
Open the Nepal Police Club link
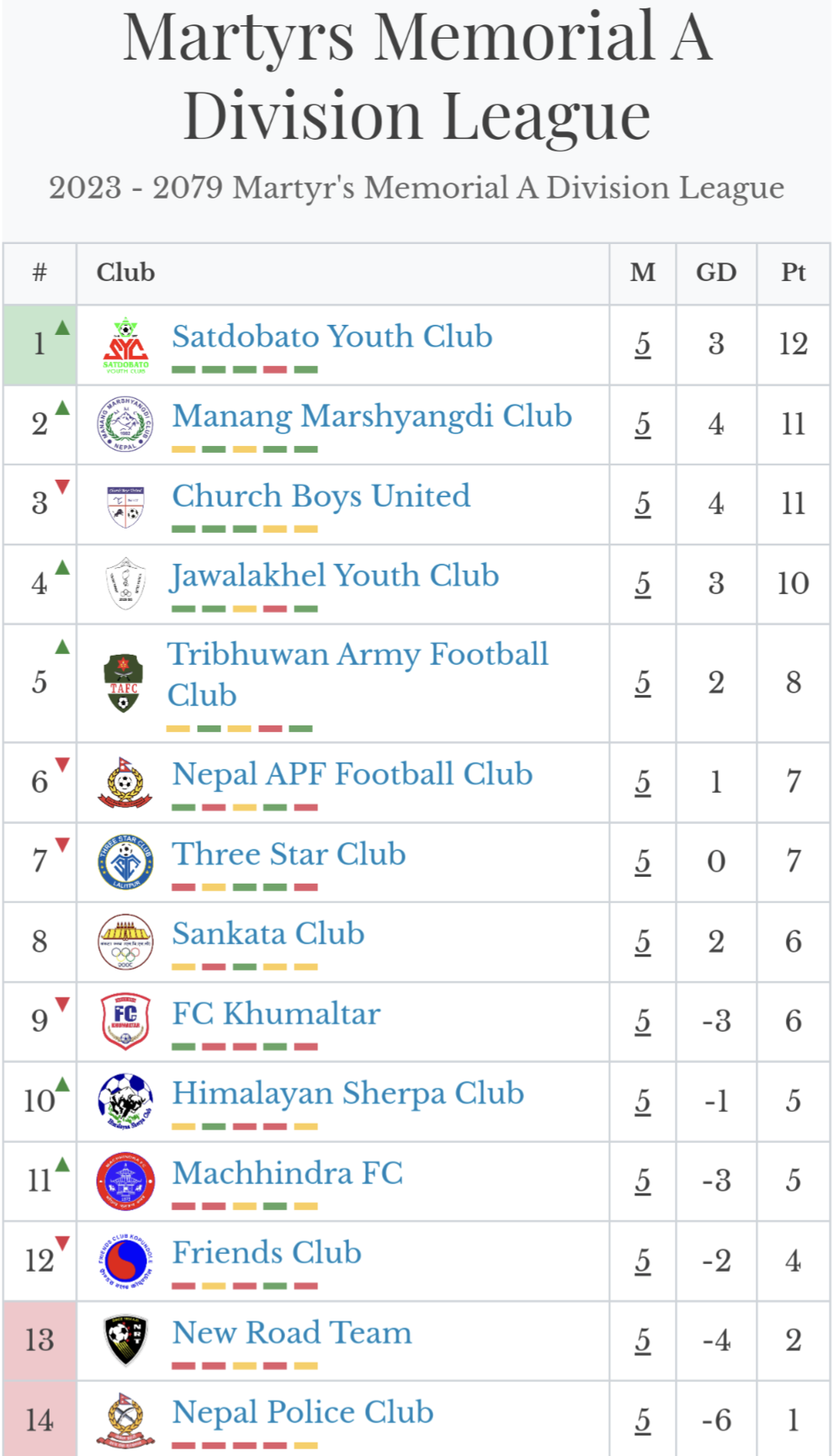click(x=302, y=1412)
